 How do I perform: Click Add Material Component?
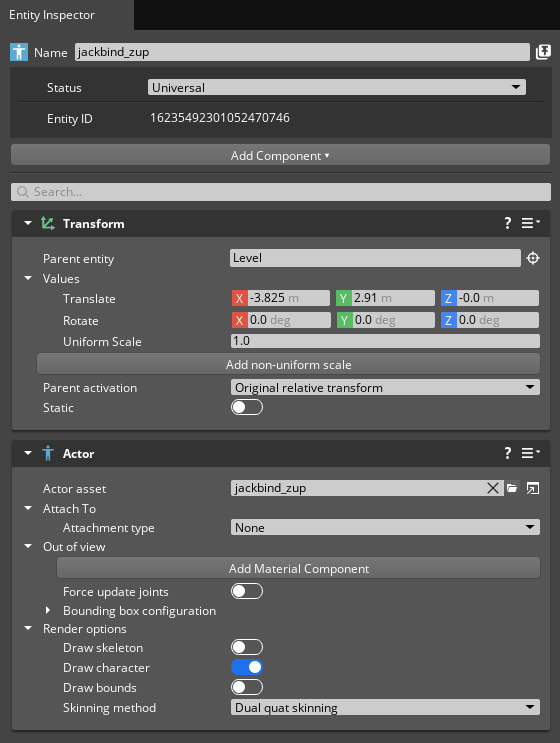(x=298, y=568)
